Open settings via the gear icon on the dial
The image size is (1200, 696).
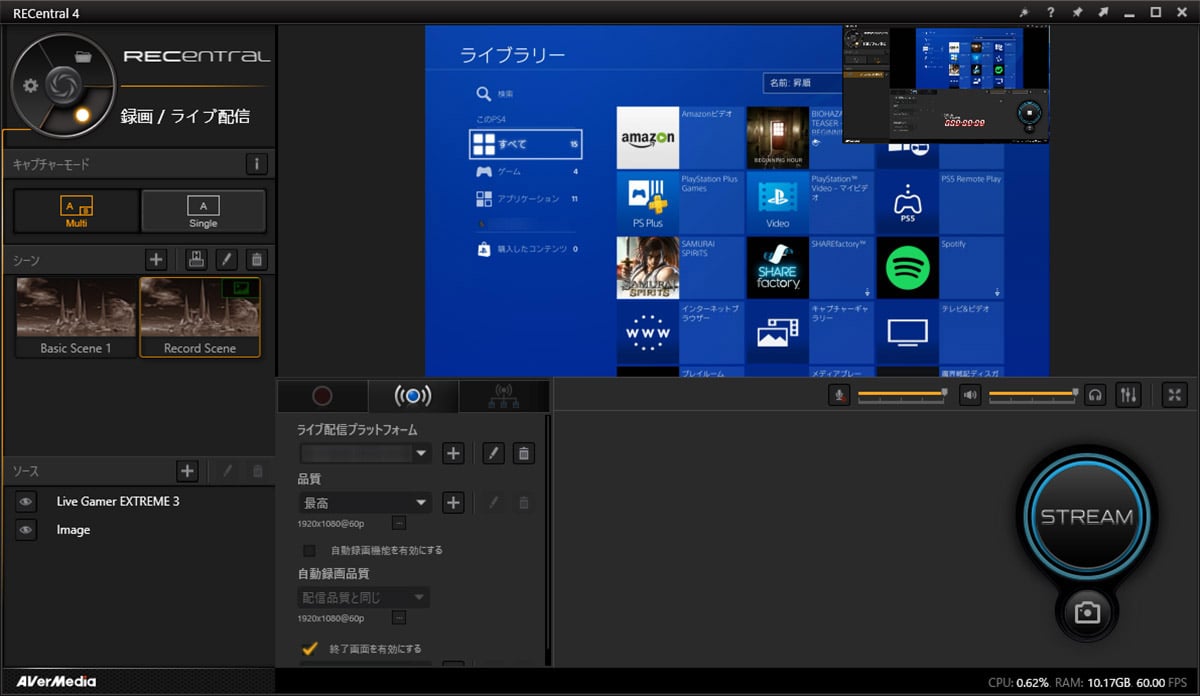[x=30, y=85]
